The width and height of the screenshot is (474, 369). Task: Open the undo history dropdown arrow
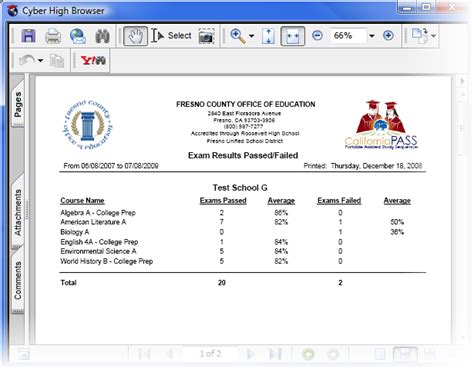[40, 61]
